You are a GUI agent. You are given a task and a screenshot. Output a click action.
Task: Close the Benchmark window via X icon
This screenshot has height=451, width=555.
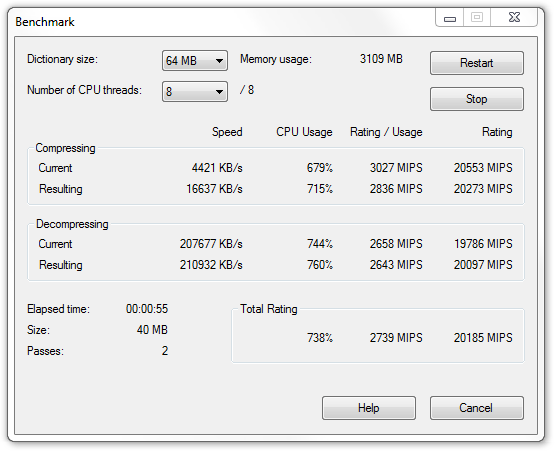[514, 17]
